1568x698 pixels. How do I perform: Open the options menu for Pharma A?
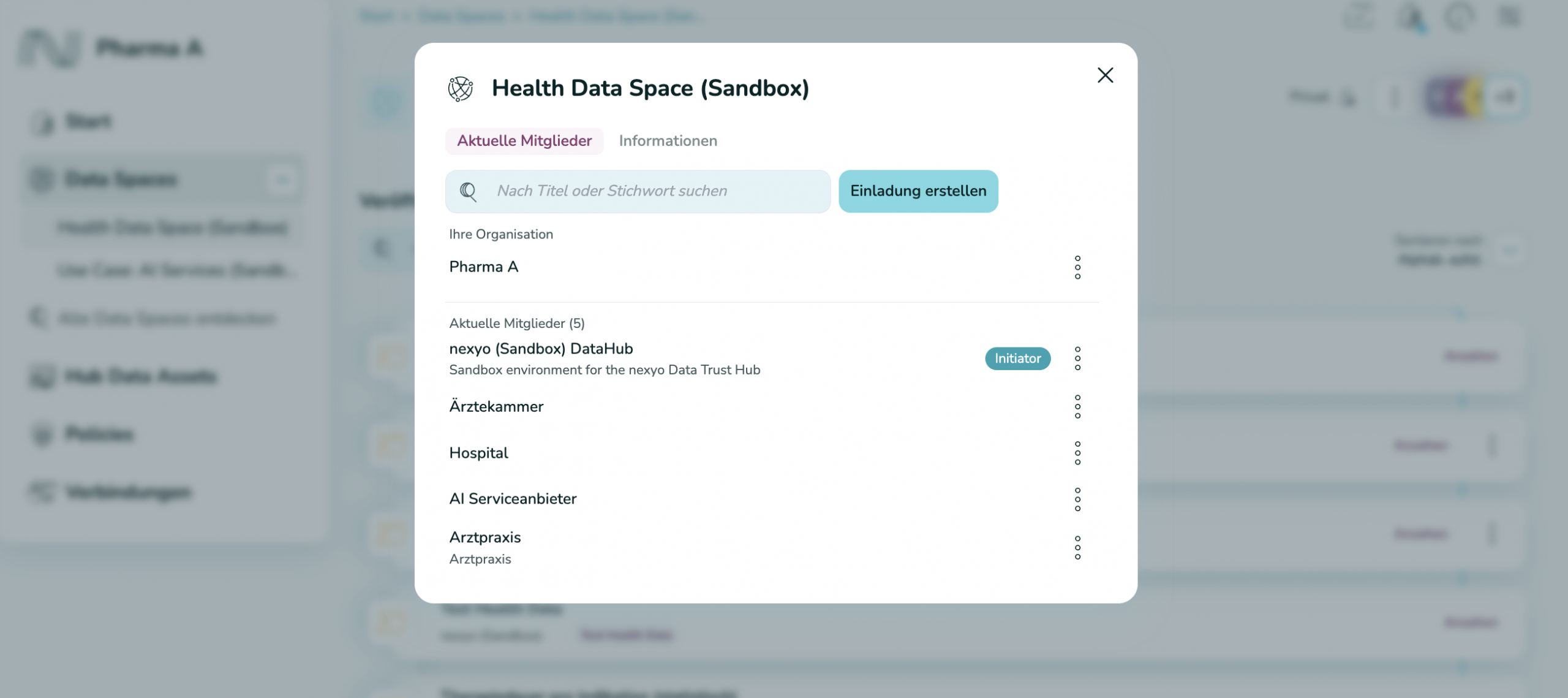(1077, 267)
